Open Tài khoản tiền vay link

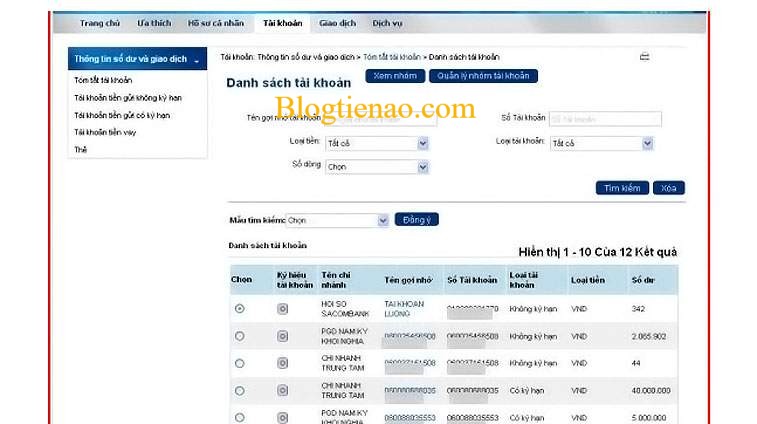pyautogui.click(x=105, y=132)
